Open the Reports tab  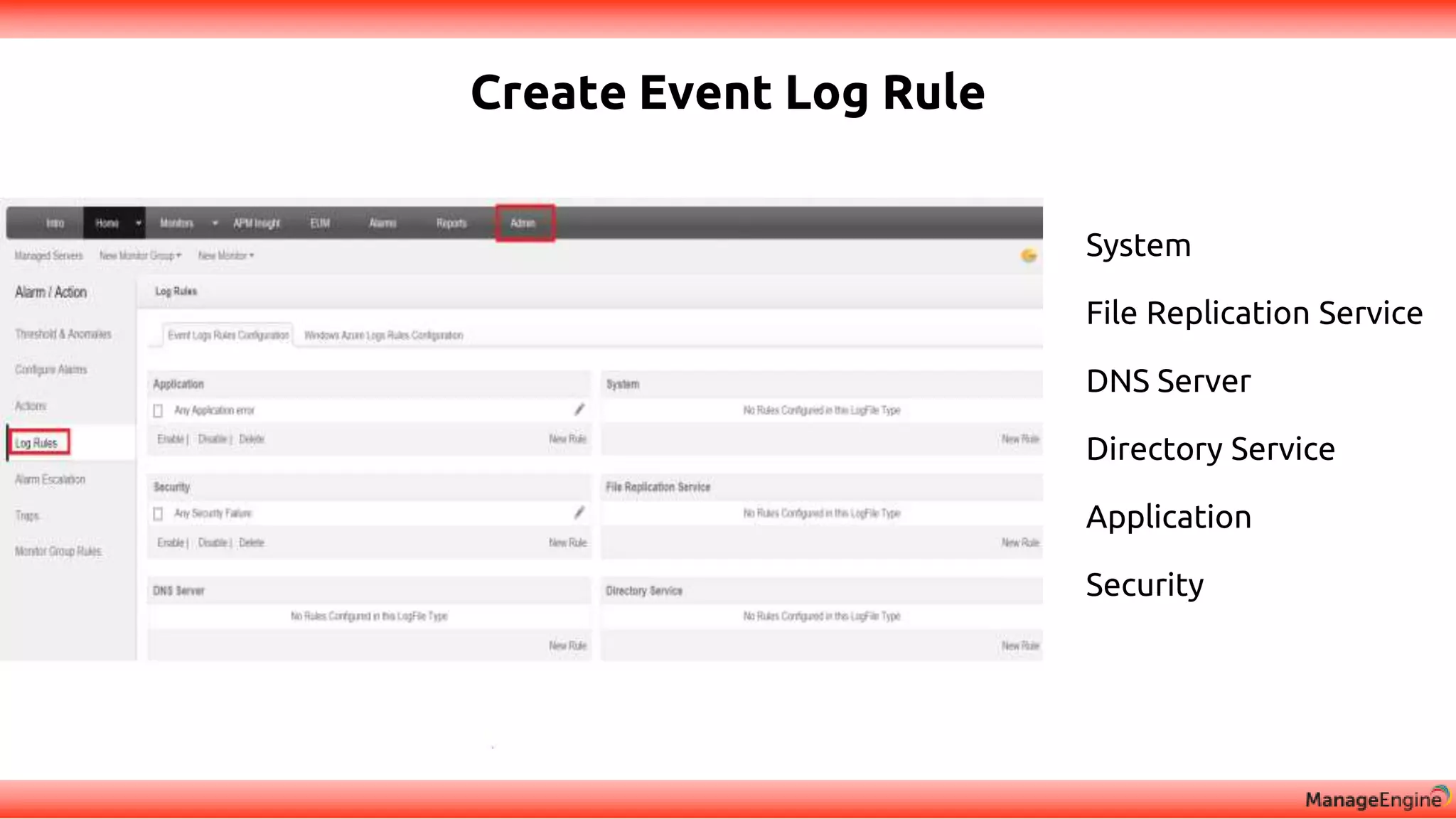point(451,223)
